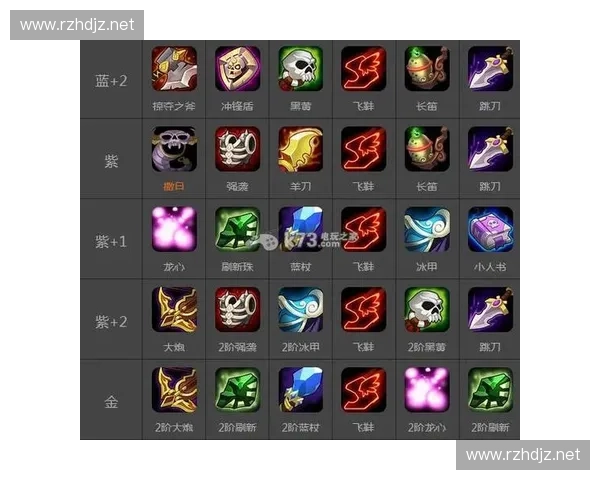
Task: Select the 2阶蓝杖 icon in the 金 row
Action: click(300, 390)
